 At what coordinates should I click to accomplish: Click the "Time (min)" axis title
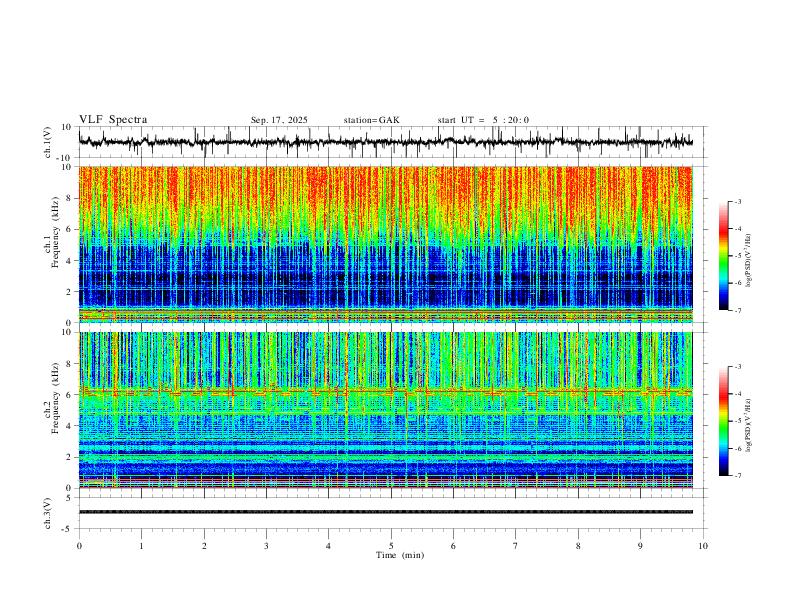pyautogui.click(x=400, y=555)
